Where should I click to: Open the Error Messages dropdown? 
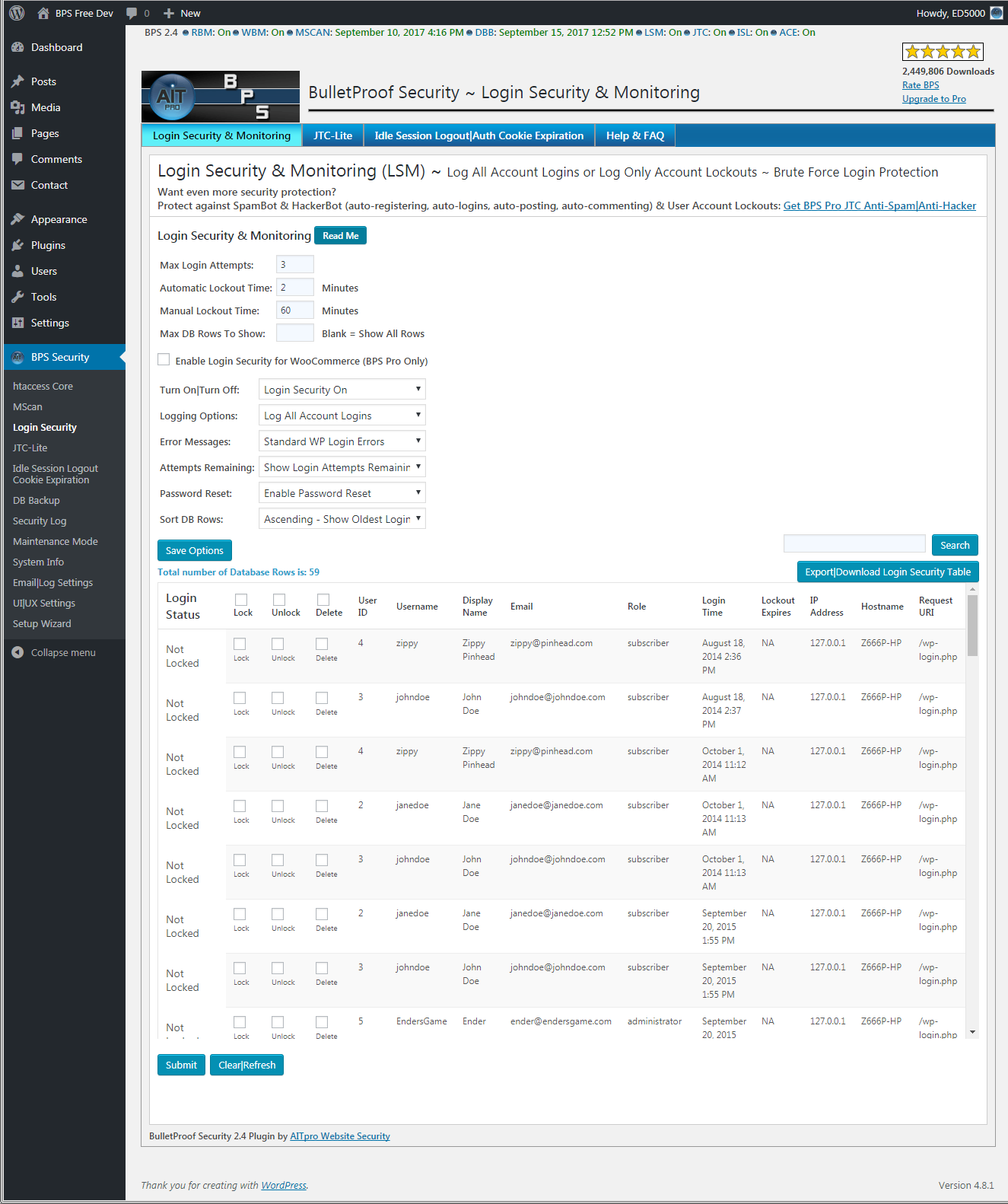pos(342,441)
